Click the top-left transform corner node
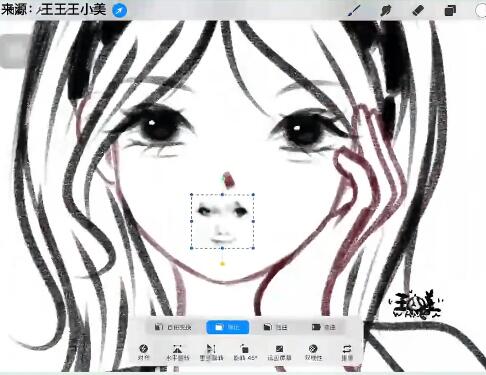The width and height of the screenshot is (486, 375). (x=192, y=194)
